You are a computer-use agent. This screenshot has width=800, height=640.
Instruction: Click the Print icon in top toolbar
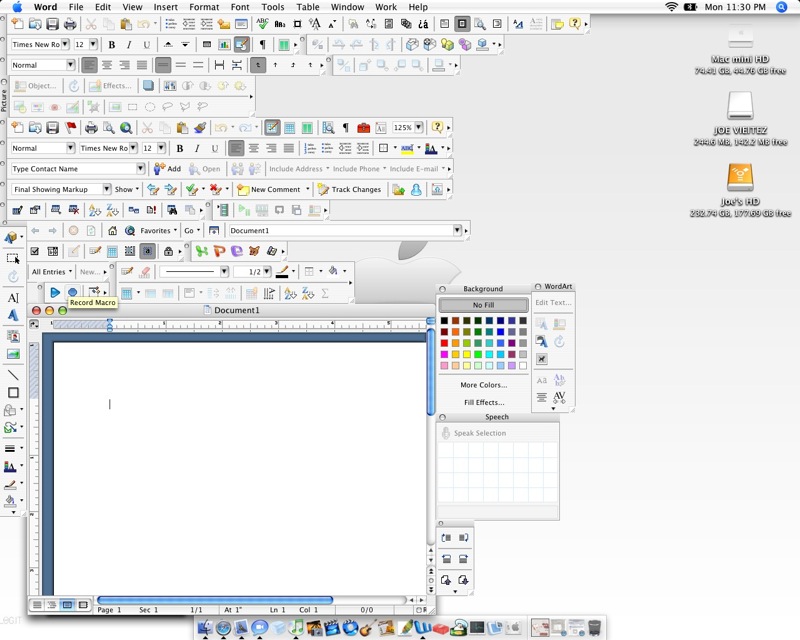(70, 23)
